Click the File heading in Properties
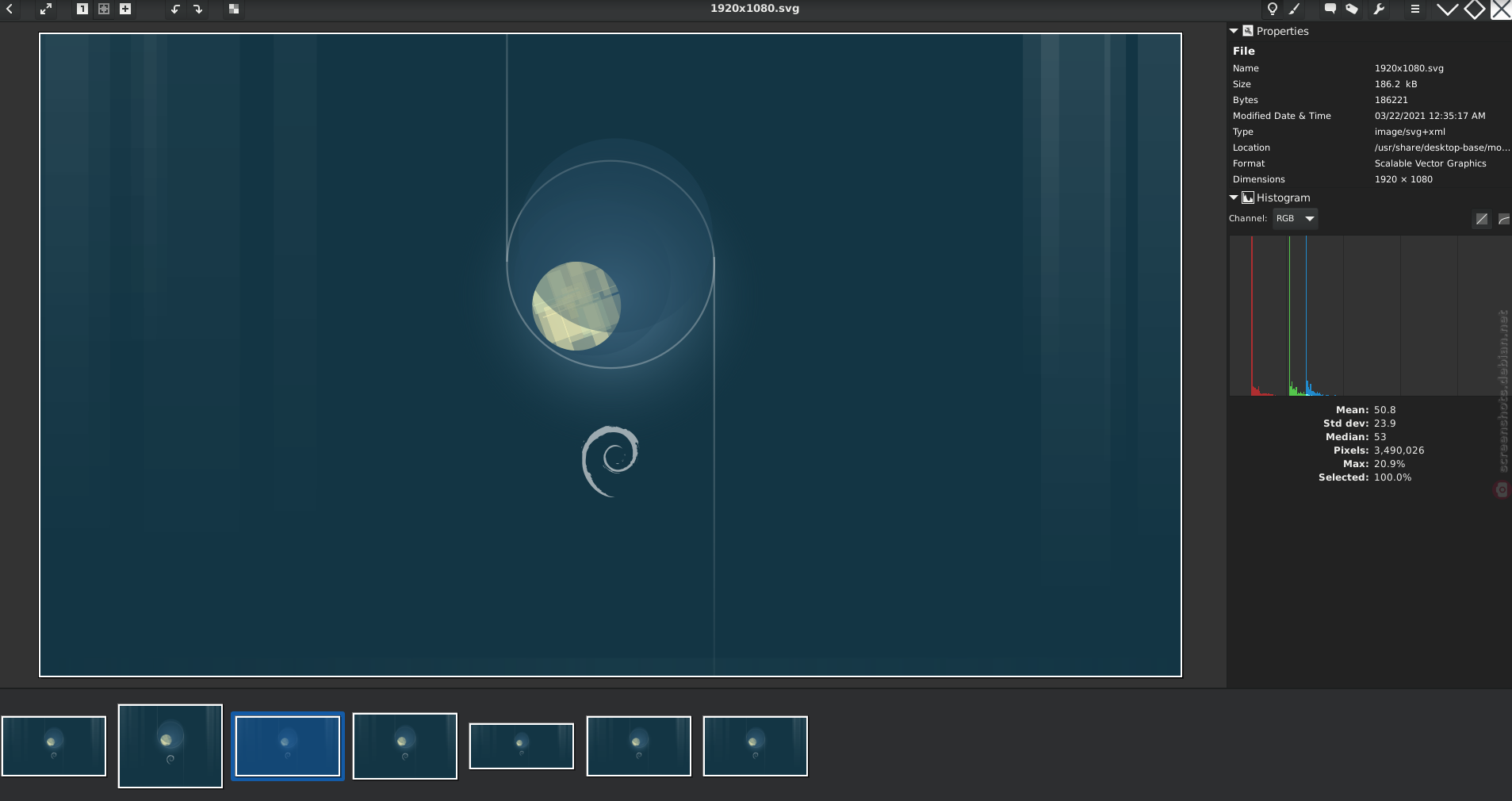Viewport: 1512px width, 801px height. 1244,51
